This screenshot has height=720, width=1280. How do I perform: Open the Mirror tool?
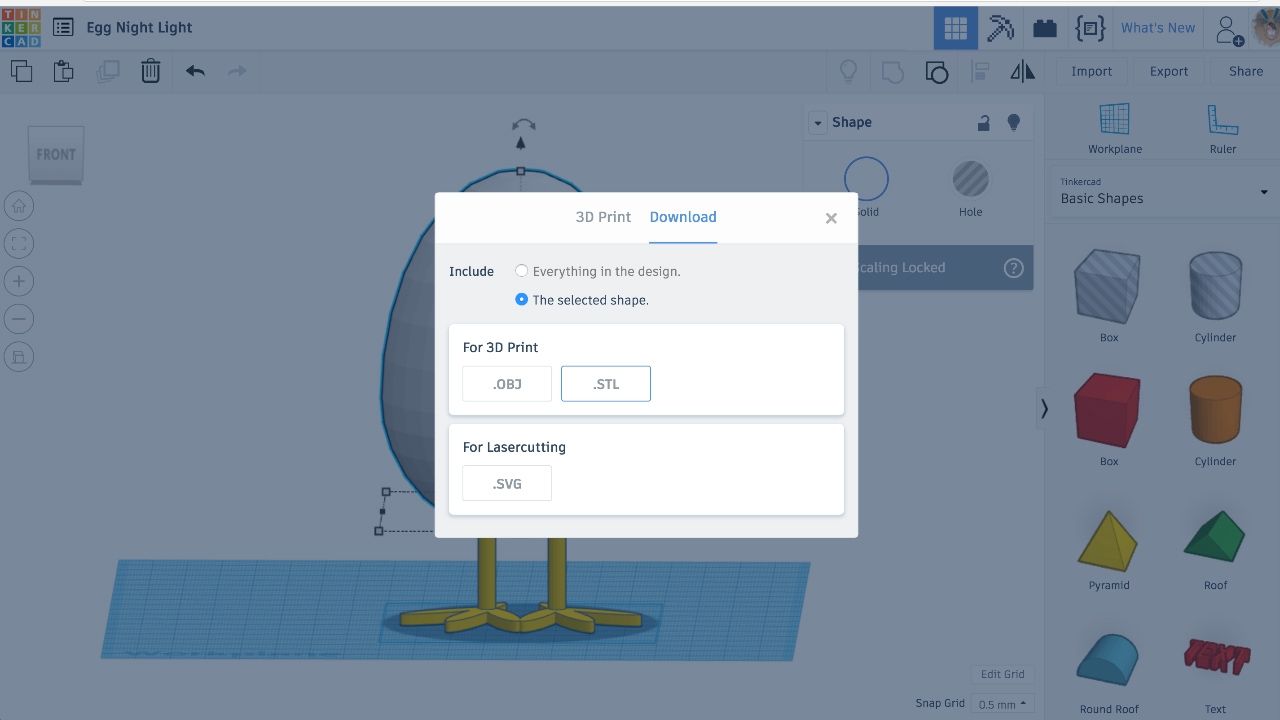[x=1023, y=71]
